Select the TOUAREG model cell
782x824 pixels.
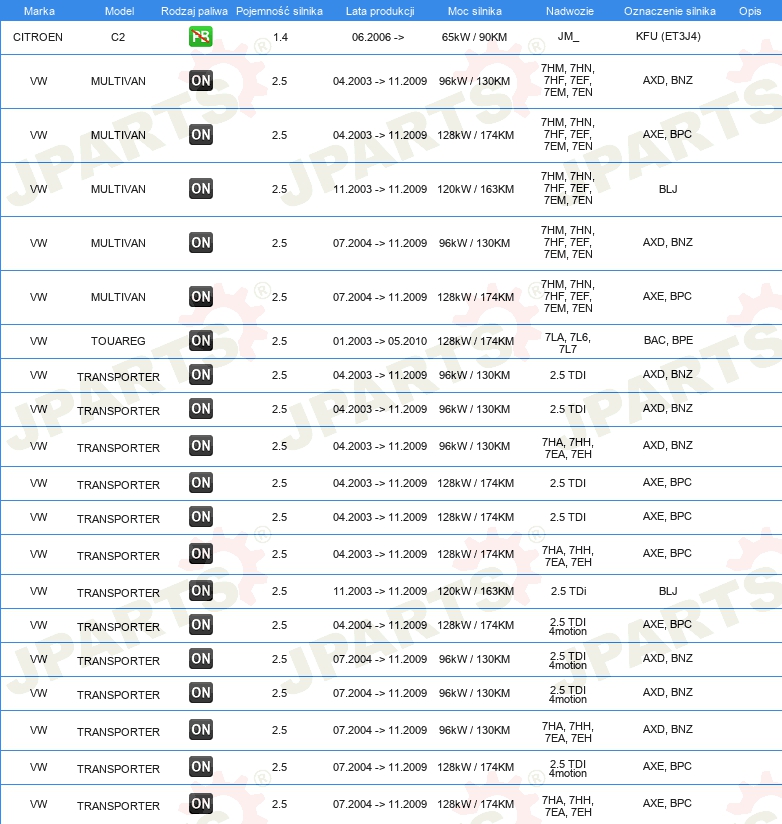tap(118, 341)
